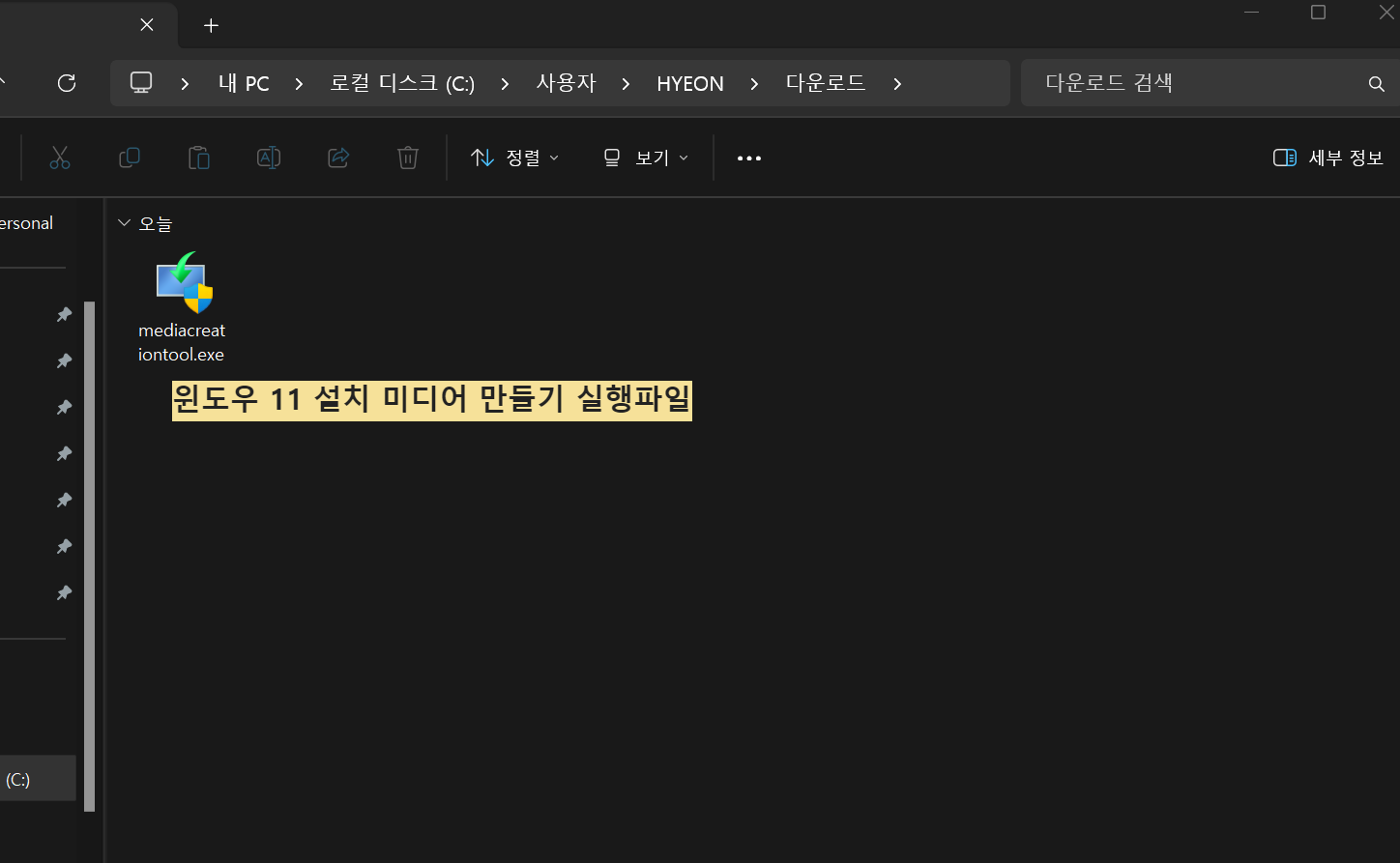Expand chevron after 내 PC breadcrumb
The image size is (1400, 863).
299,84
